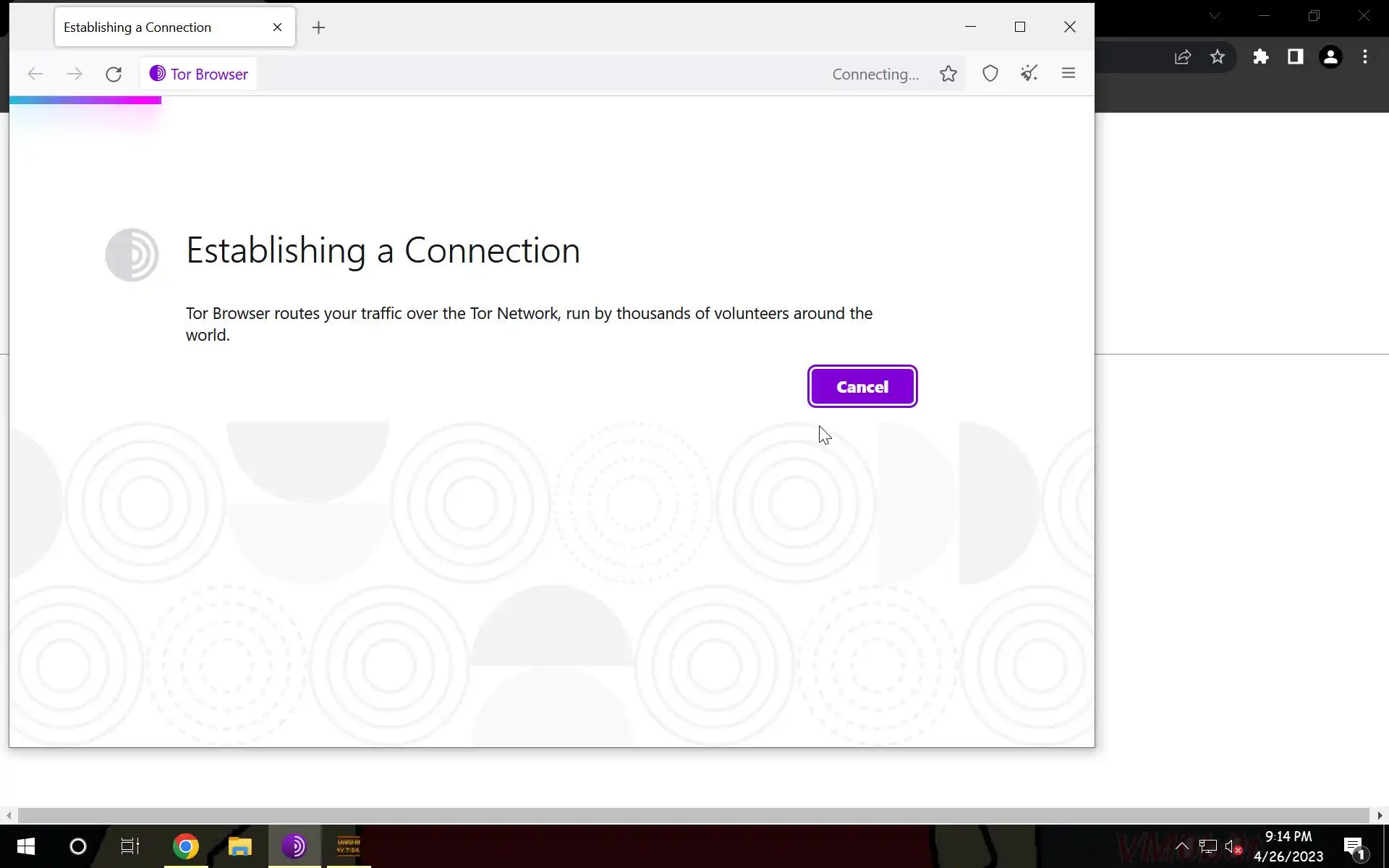
Task: Toggle Chrome side panel icon
Action: (x=1295, y=57)
